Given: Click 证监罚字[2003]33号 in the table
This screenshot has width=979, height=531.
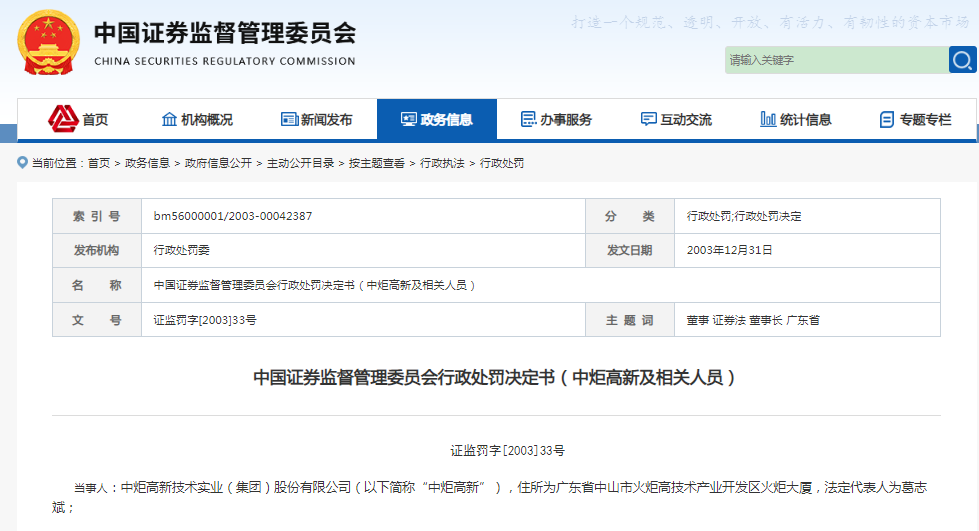Looking at the screenshot, I should click(205, 320).
